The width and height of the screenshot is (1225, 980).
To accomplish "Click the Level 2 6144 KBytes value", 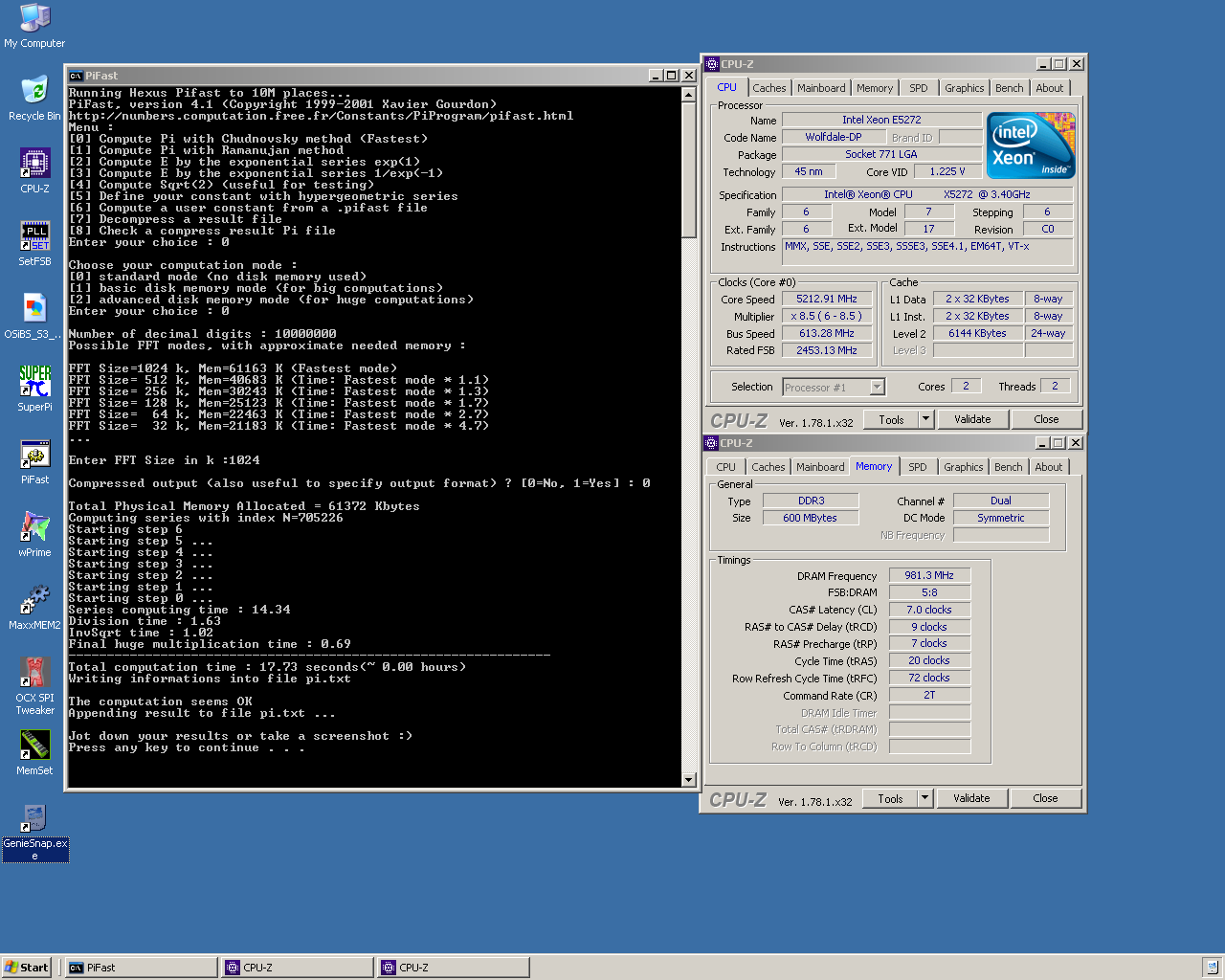I will click(977, 333).
